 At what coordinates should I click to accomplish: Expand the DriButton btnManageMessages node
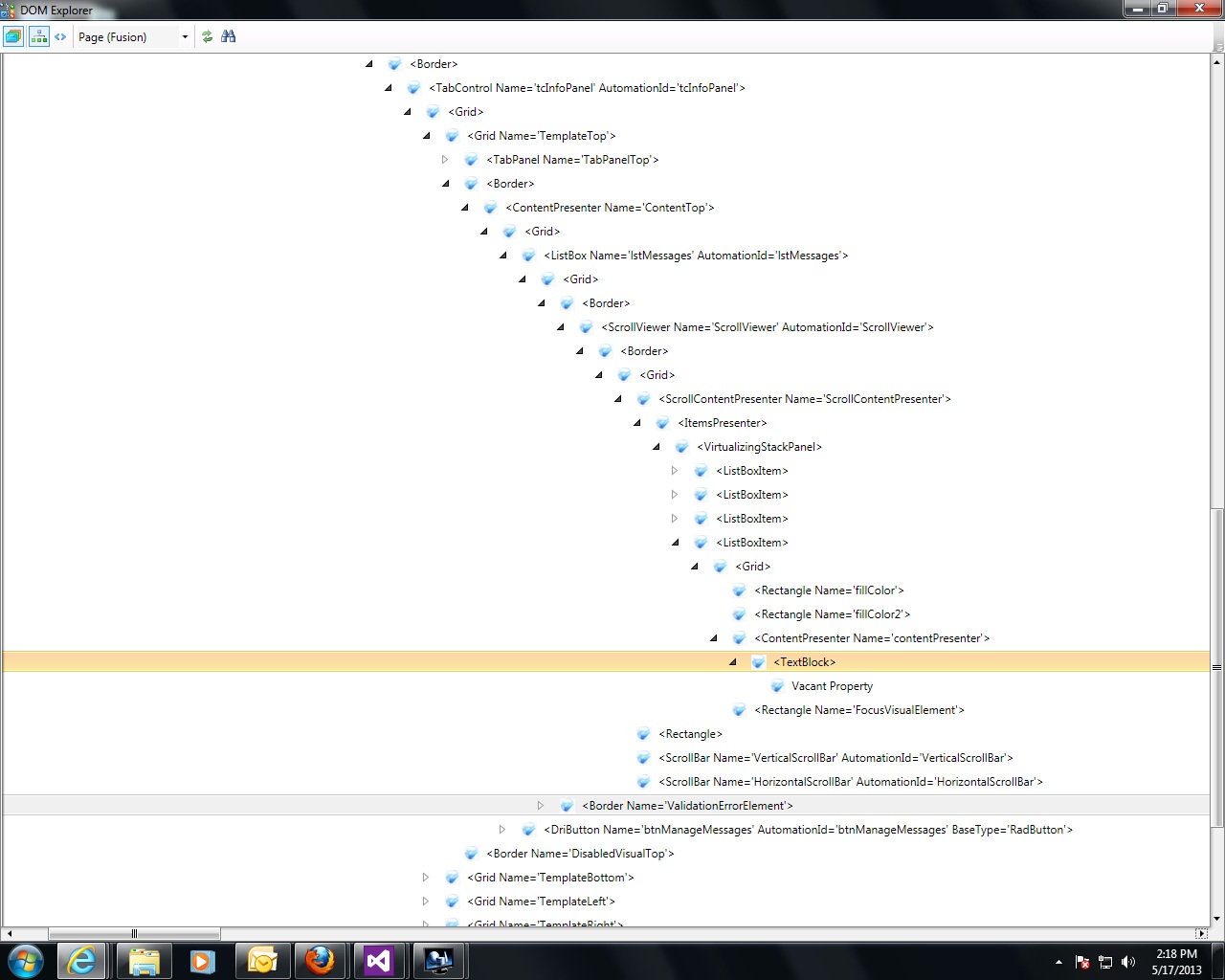point(502,830)
